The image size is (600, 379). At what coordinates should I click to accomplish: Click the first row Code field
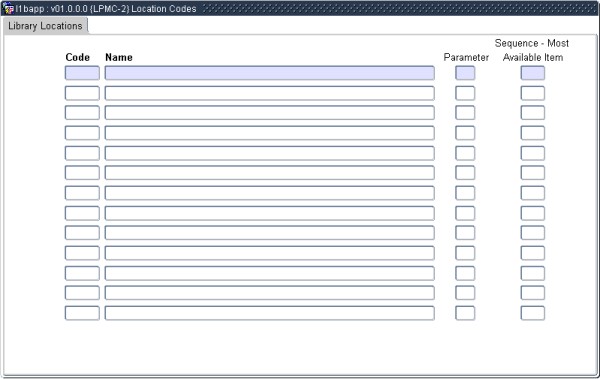click(82, 73)
